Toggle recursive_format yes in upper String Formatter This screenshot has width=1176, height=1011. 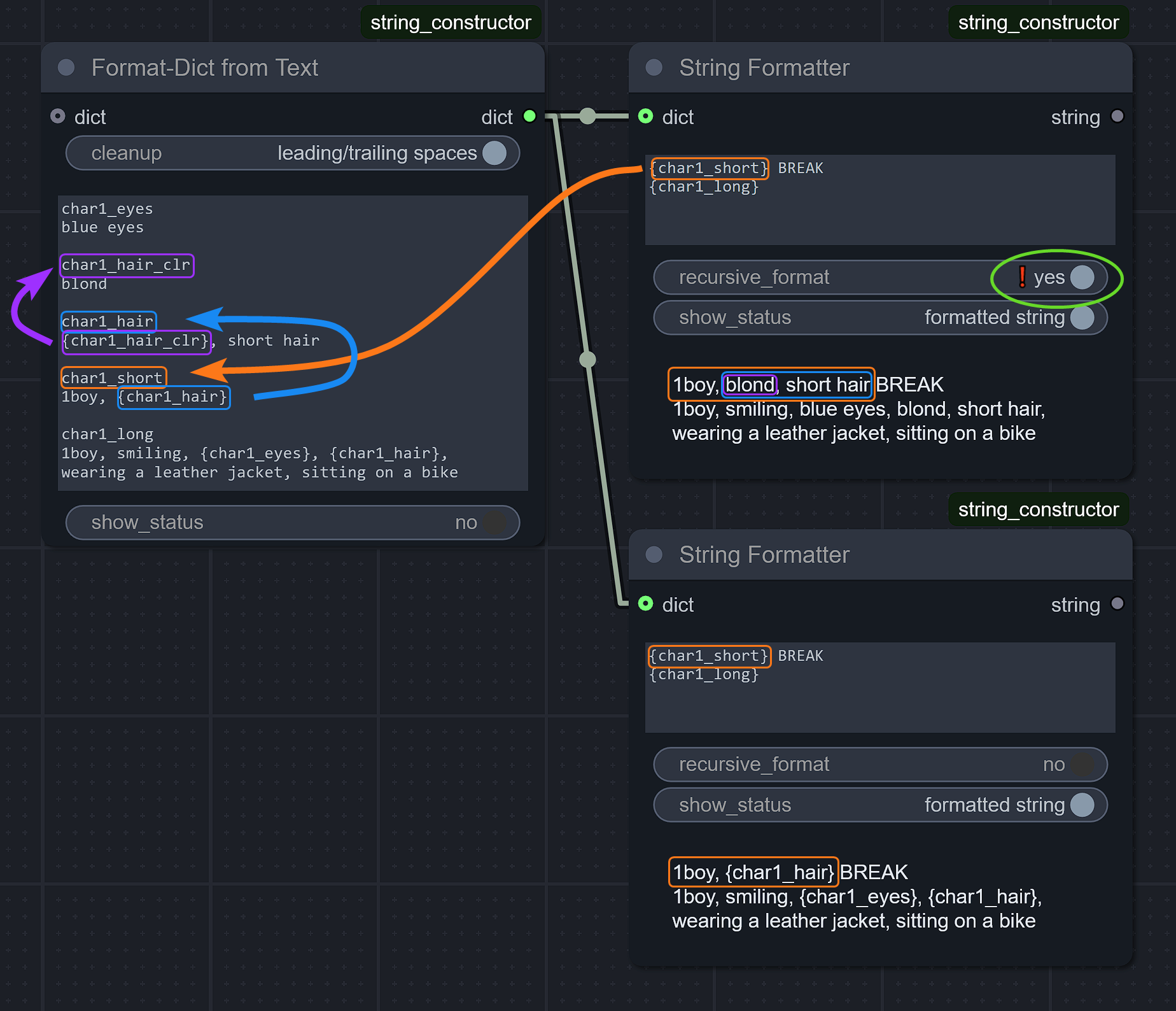881,278
